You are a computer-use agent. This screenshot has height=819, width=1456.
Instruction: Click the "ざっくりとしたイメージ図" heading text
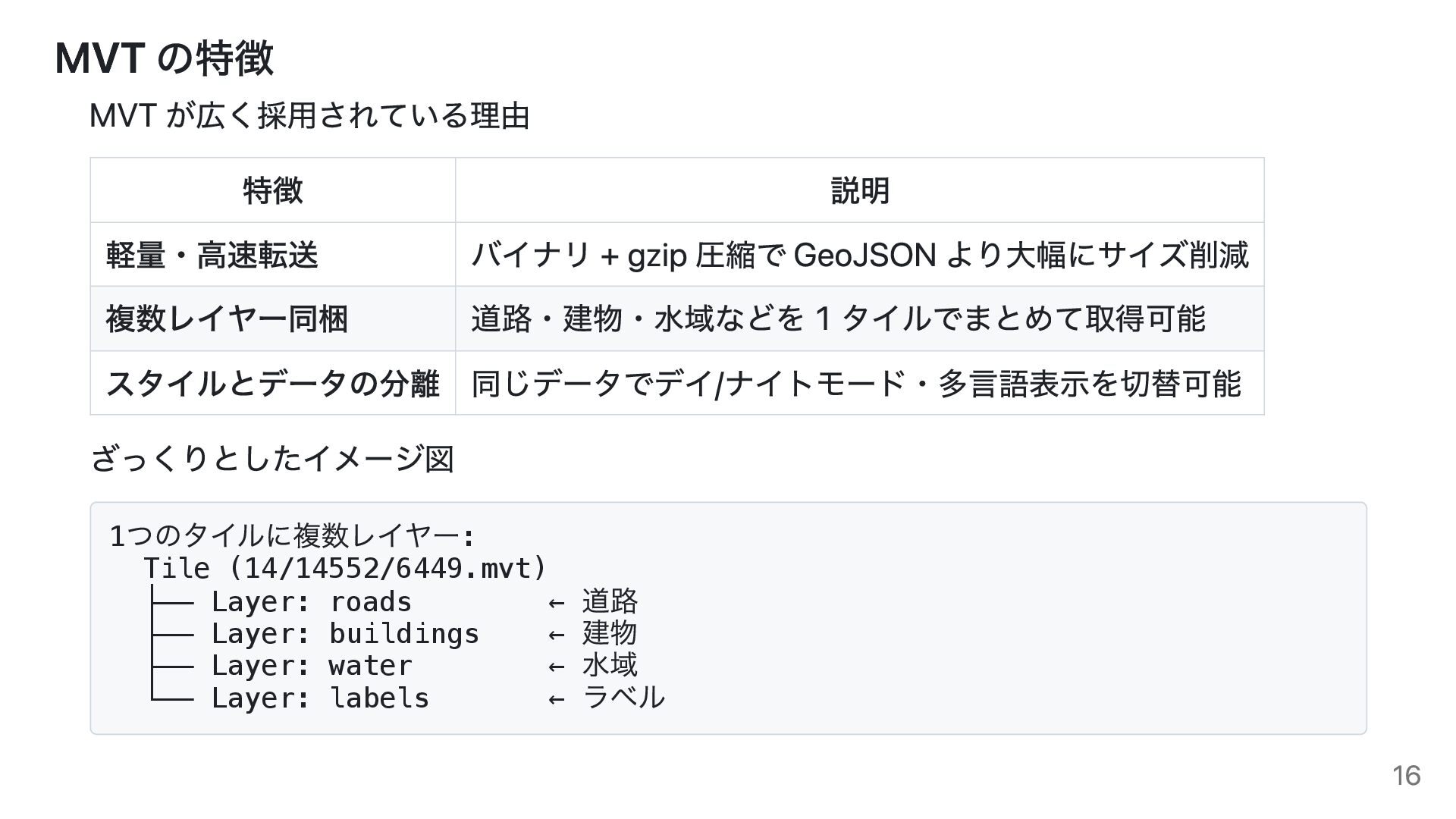click(272, 459)
